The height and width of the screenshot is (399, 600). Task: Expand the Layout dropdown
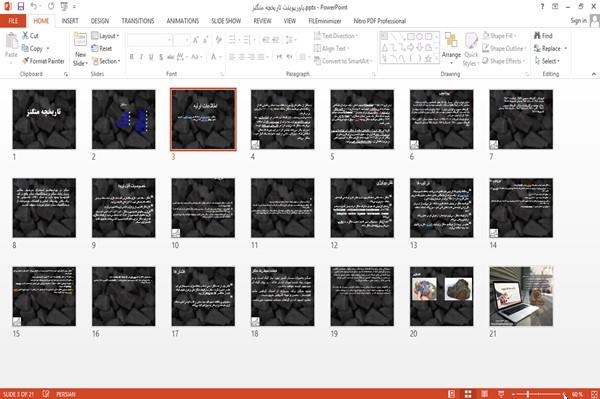tap(105, 36)
